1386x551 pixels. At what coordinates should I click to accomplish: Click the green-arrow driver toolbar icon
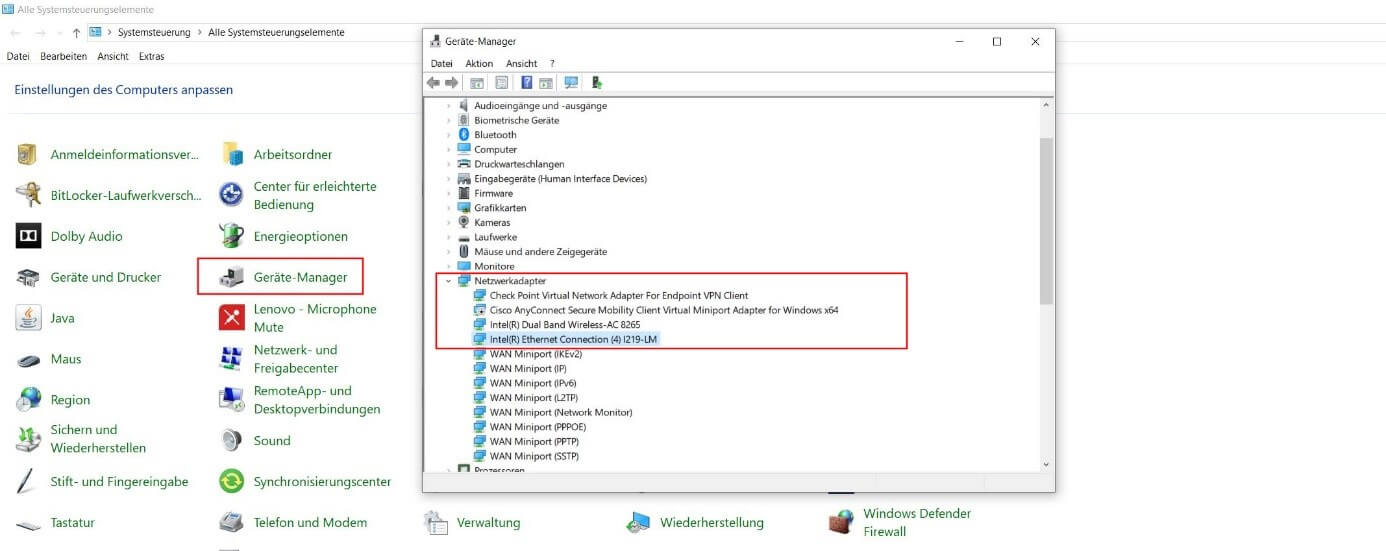(597, 83)
